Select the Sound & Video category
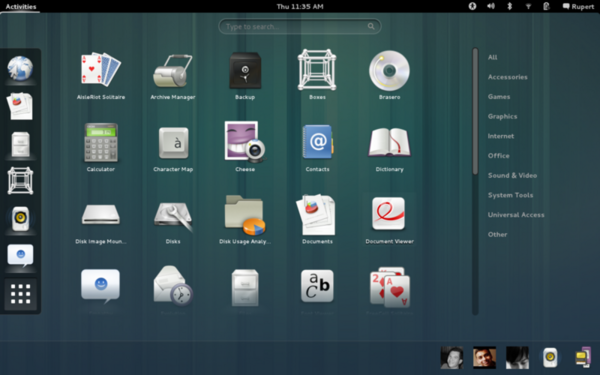The width and height of the screenshot is (600, 375). [x=512, y=176]
